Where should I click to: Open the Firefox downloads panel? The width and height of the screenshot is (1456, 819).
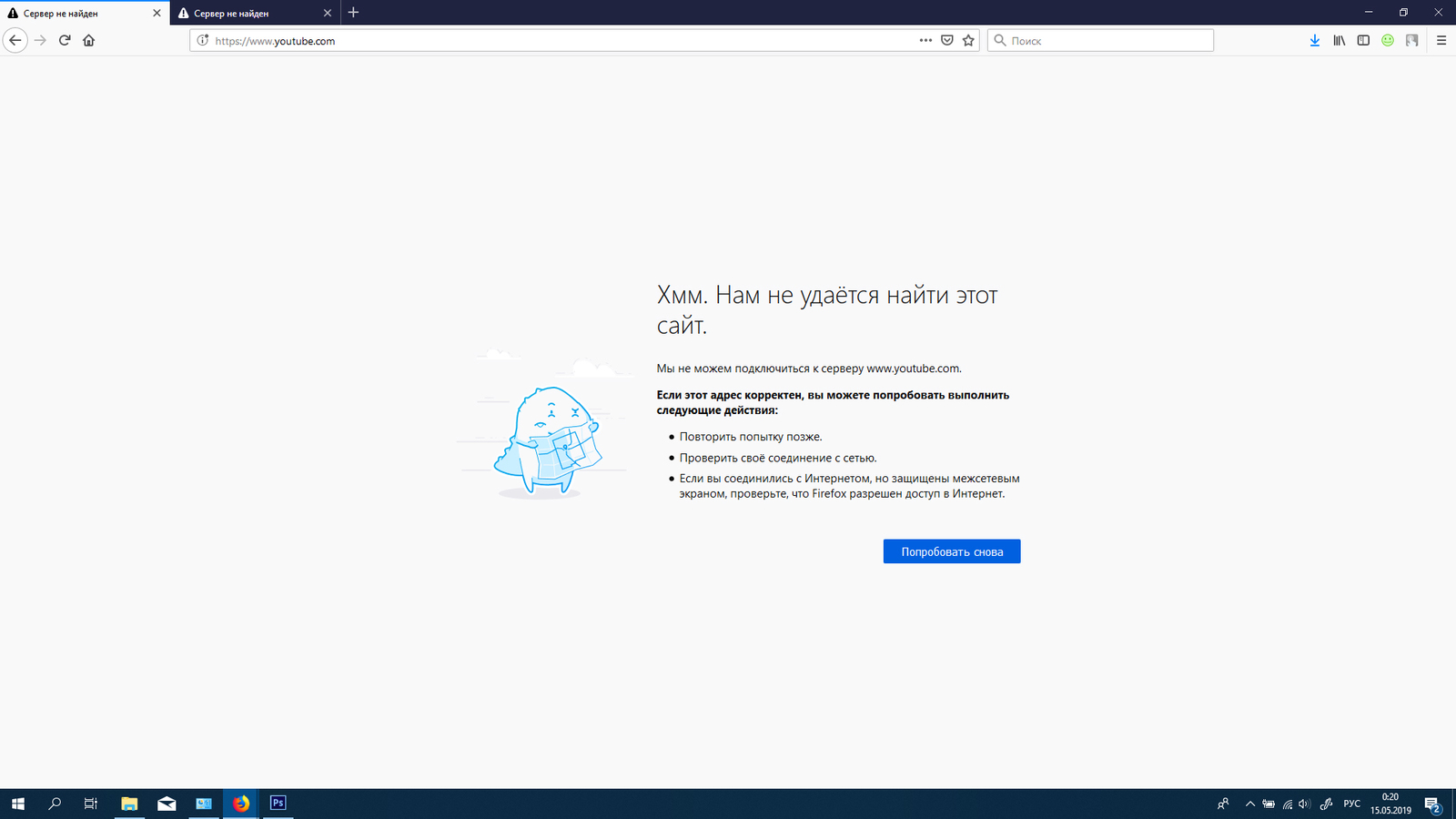pos(1315,40)
